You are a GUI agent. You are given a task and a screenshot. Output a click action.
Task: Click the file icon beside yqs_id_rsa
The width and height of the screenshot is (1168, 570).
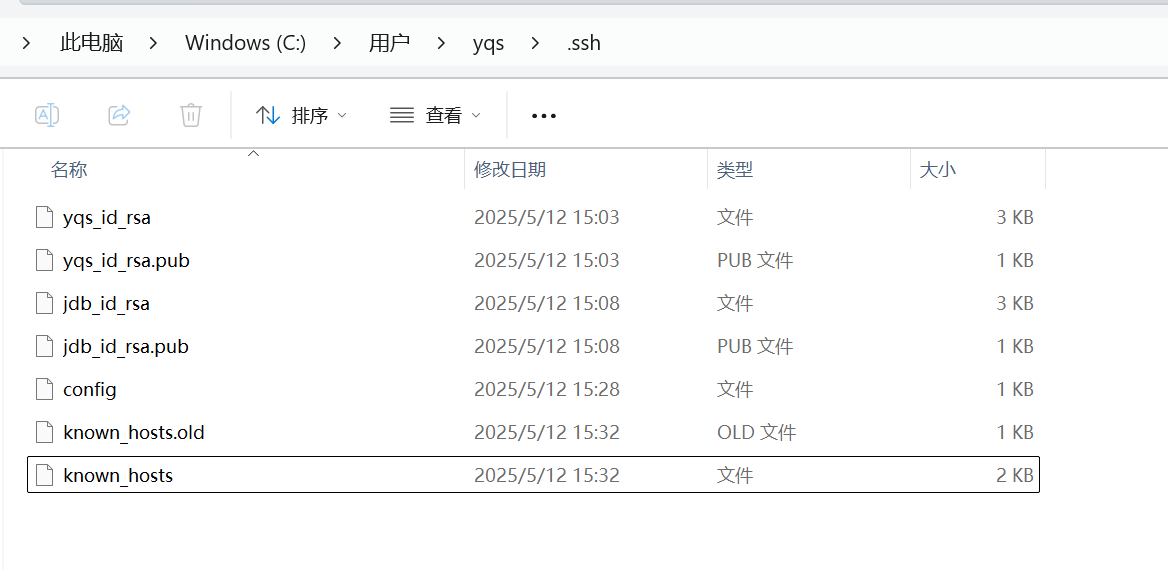(x=43, y=217)
